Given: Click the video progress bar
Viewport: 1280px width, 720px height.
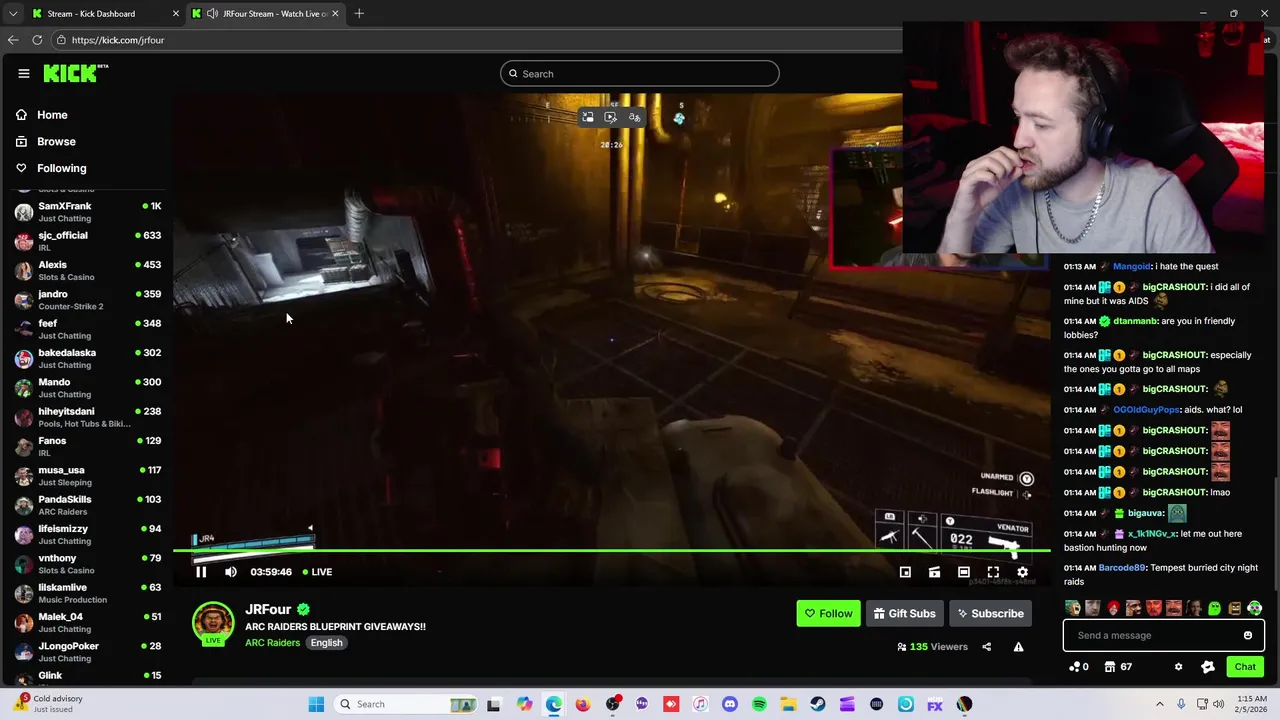Looking at the screenshot, I should coord(612,551).
